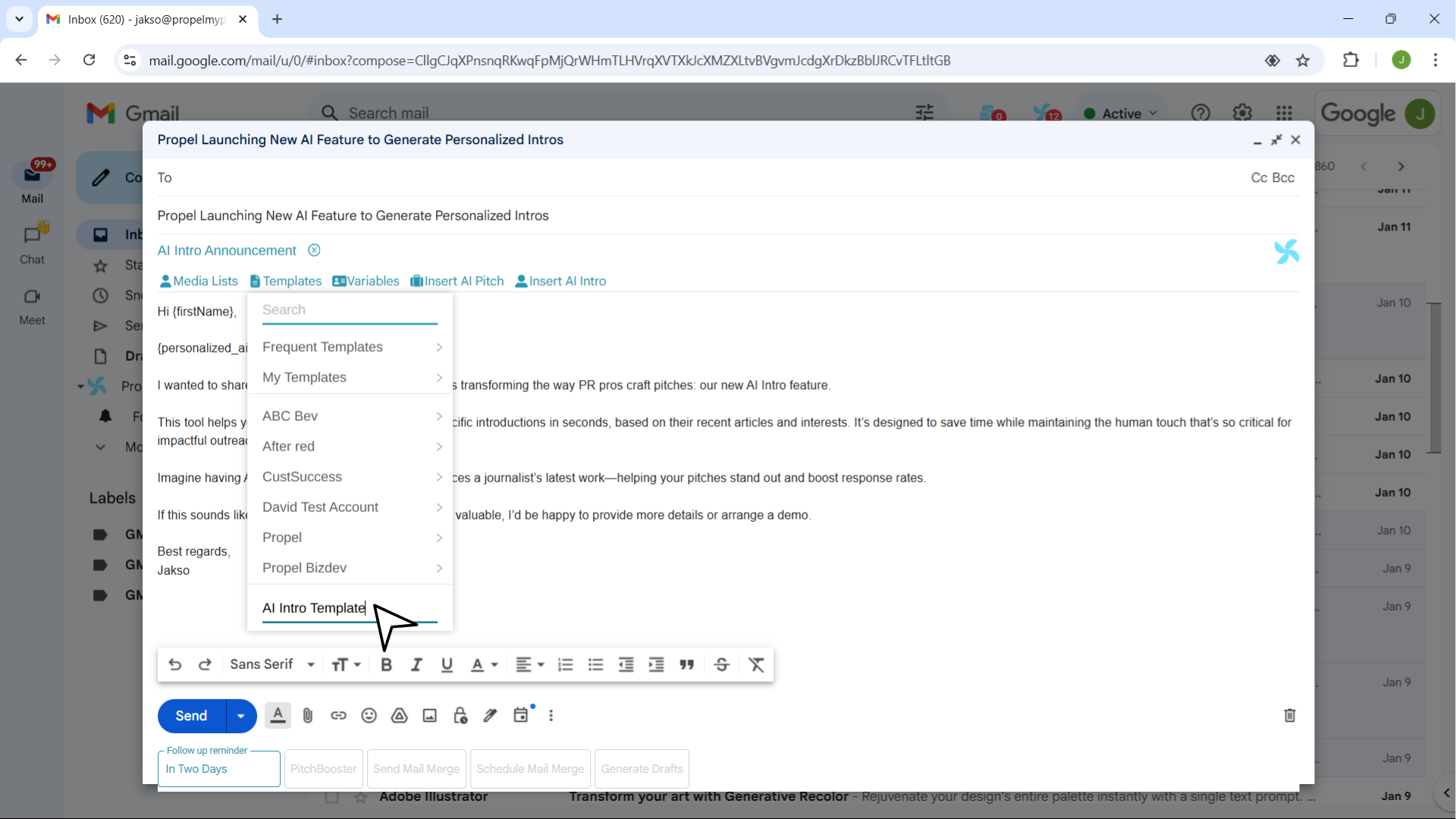Redo the last edit in compose toolbar

(205, 665)
